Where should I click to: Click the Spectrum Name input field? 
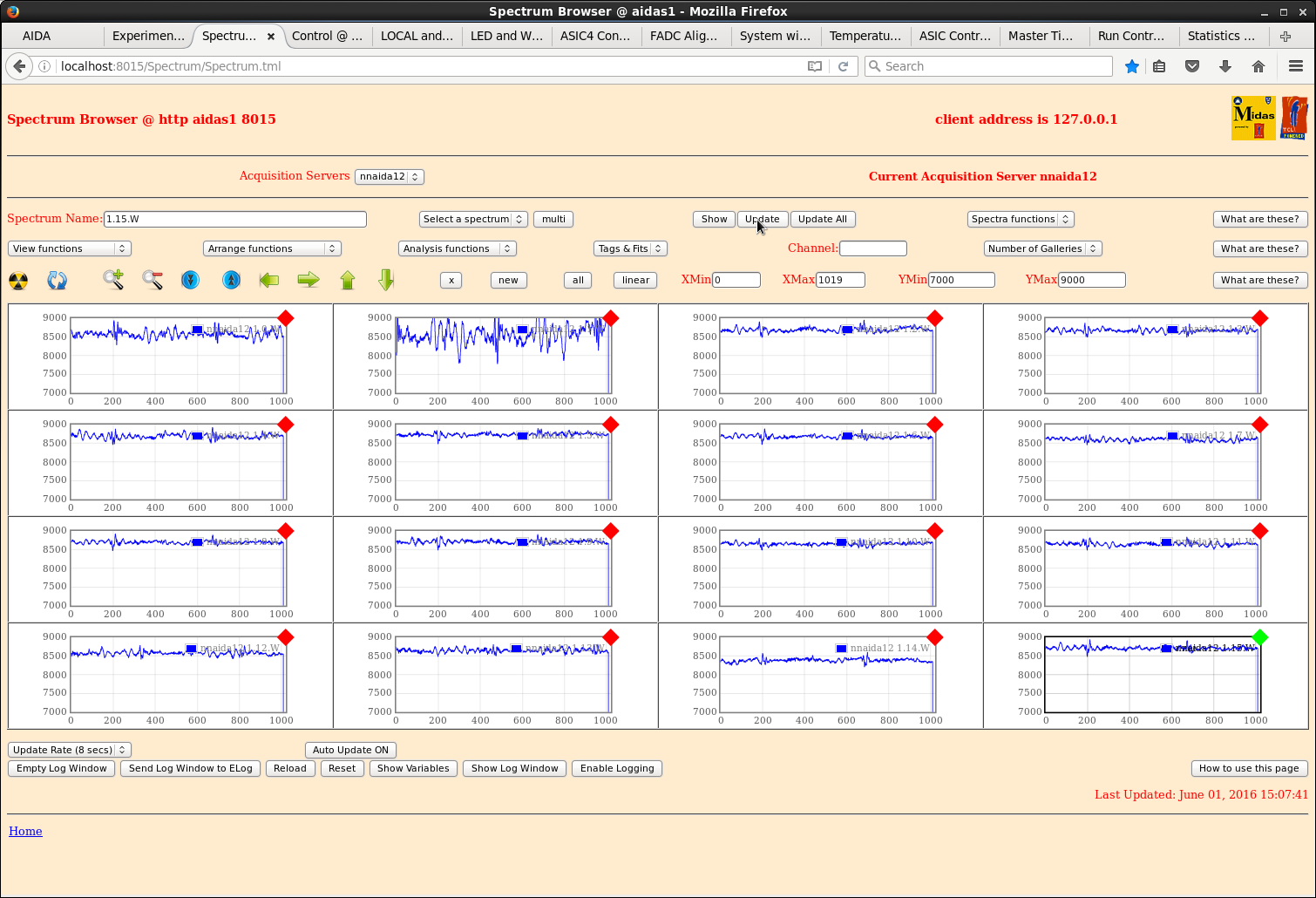235,219
